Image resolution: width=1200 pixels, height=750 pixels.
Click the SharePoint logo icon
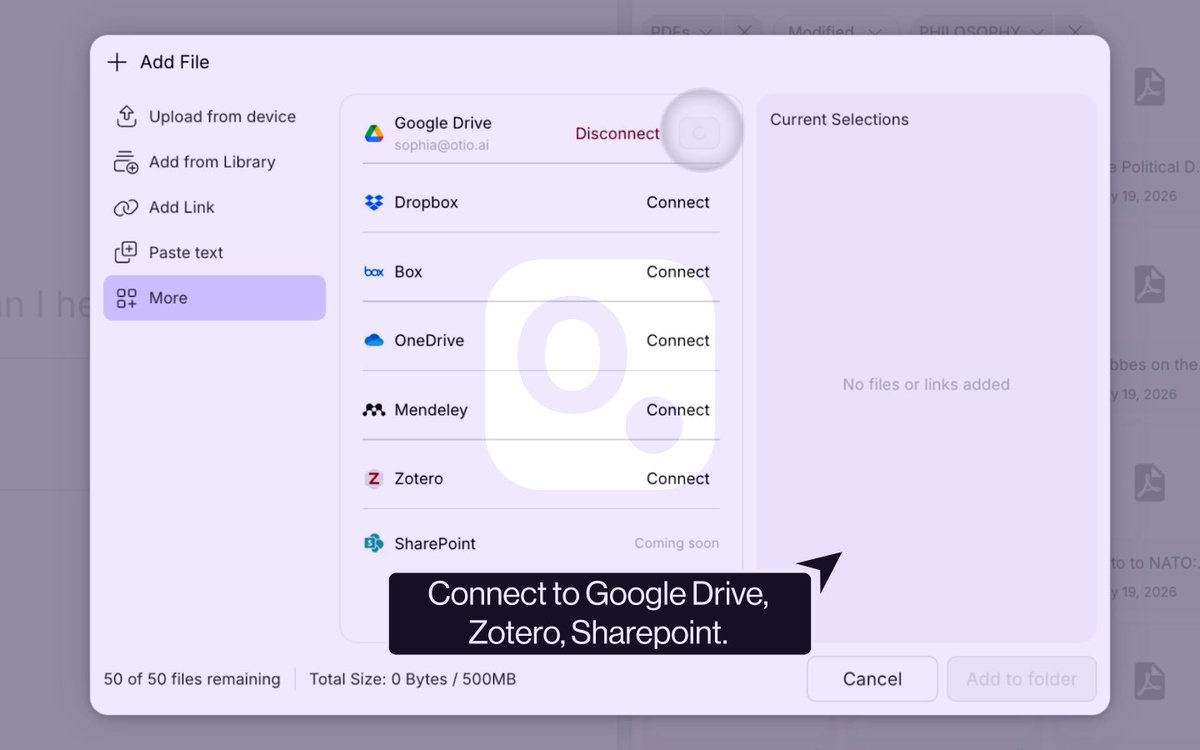[x=374, y=543]
